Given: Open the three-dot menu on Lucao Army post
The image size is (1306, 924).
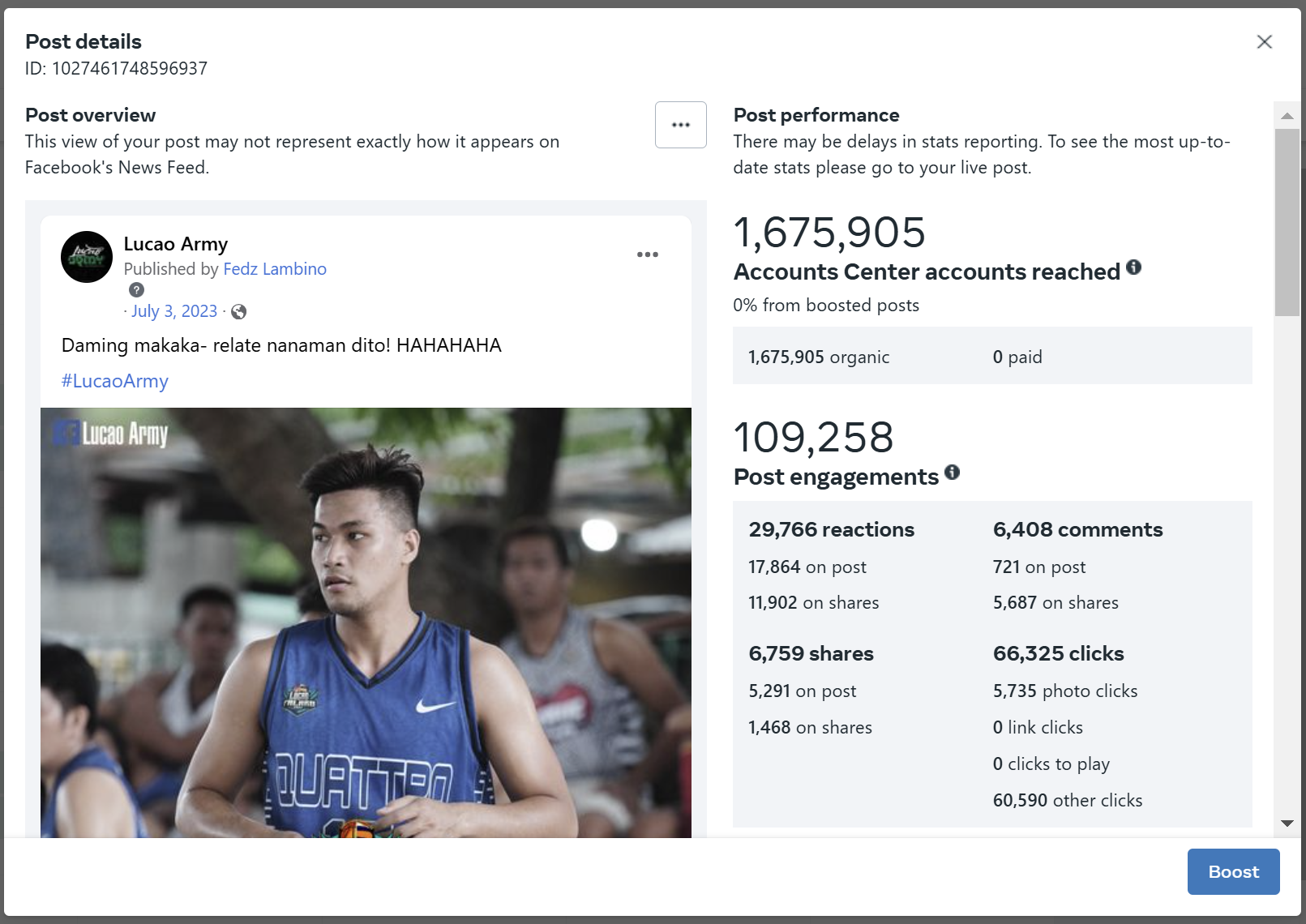Looking at the screenshot, I should click(x=648, y=255).
